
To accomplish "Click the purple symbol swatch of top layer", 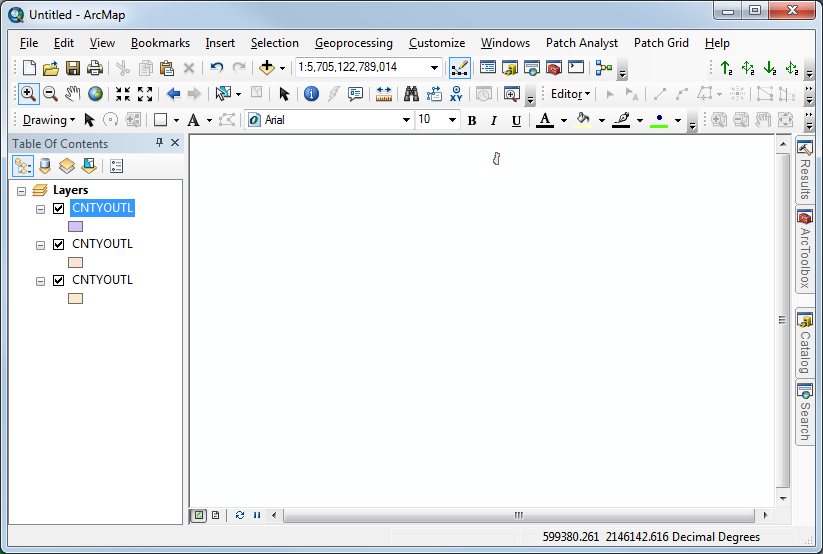I will pyautogui.click(x=75, y=227).
